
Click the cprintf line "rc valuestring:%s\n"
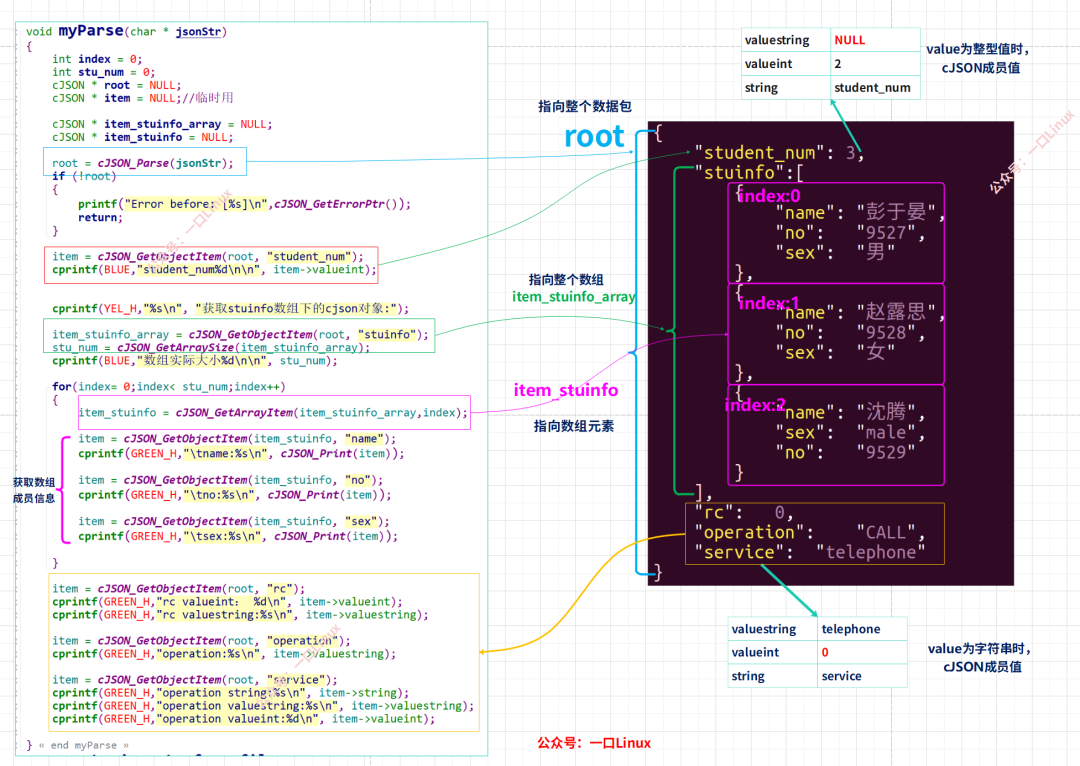coord(240,615)
